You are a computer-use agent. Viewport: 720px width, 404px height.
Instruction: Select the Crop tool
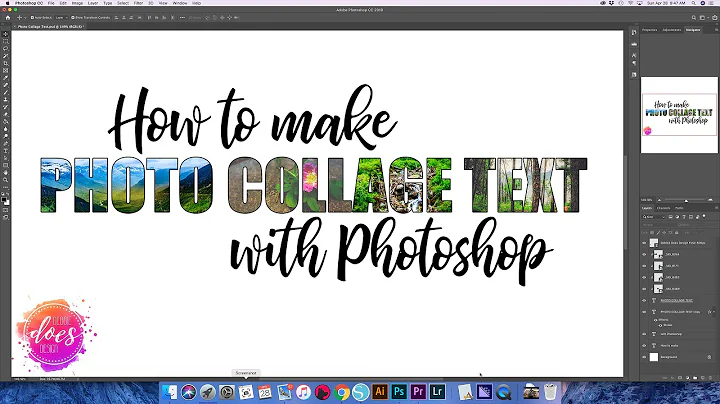pos(6,63)
